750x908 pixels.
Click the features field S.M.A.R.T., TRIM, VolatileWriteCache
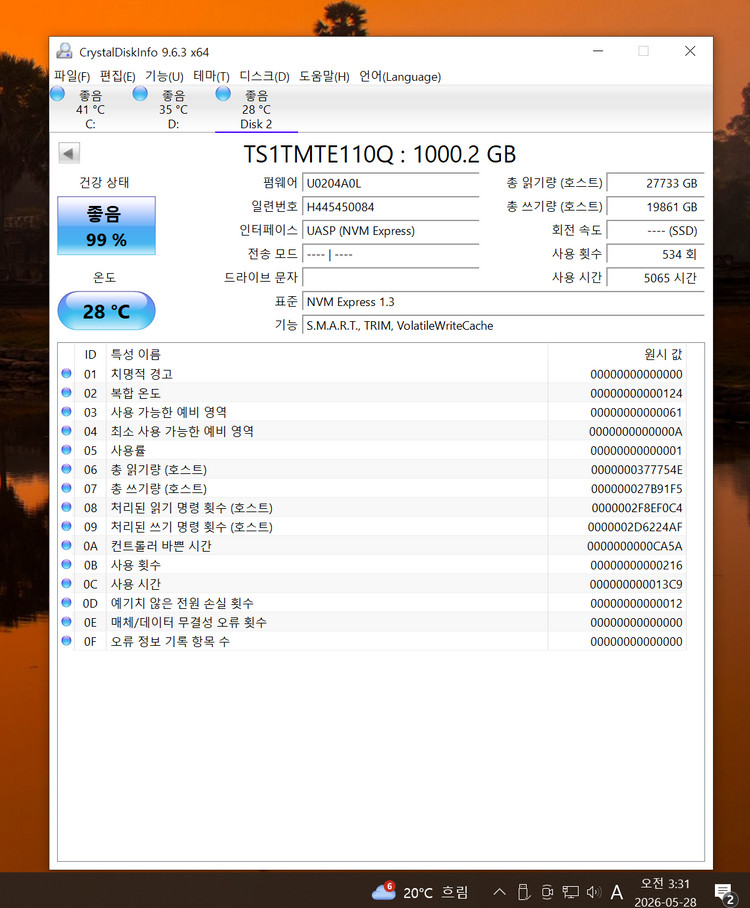point(503,325)
